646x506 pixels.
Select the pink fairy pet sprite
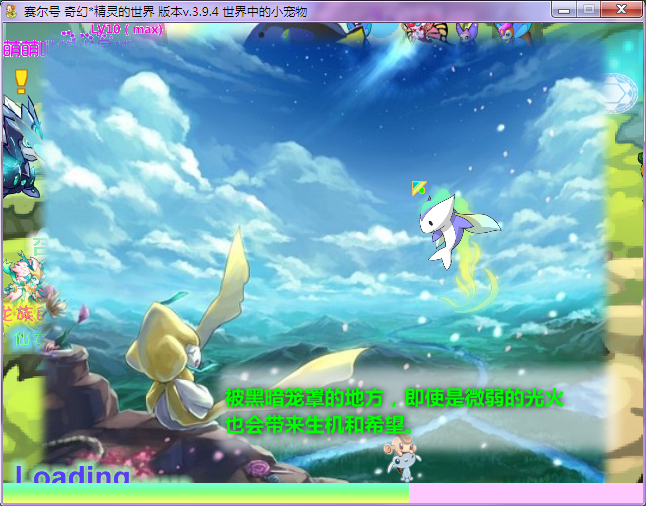tap(23, 275)
